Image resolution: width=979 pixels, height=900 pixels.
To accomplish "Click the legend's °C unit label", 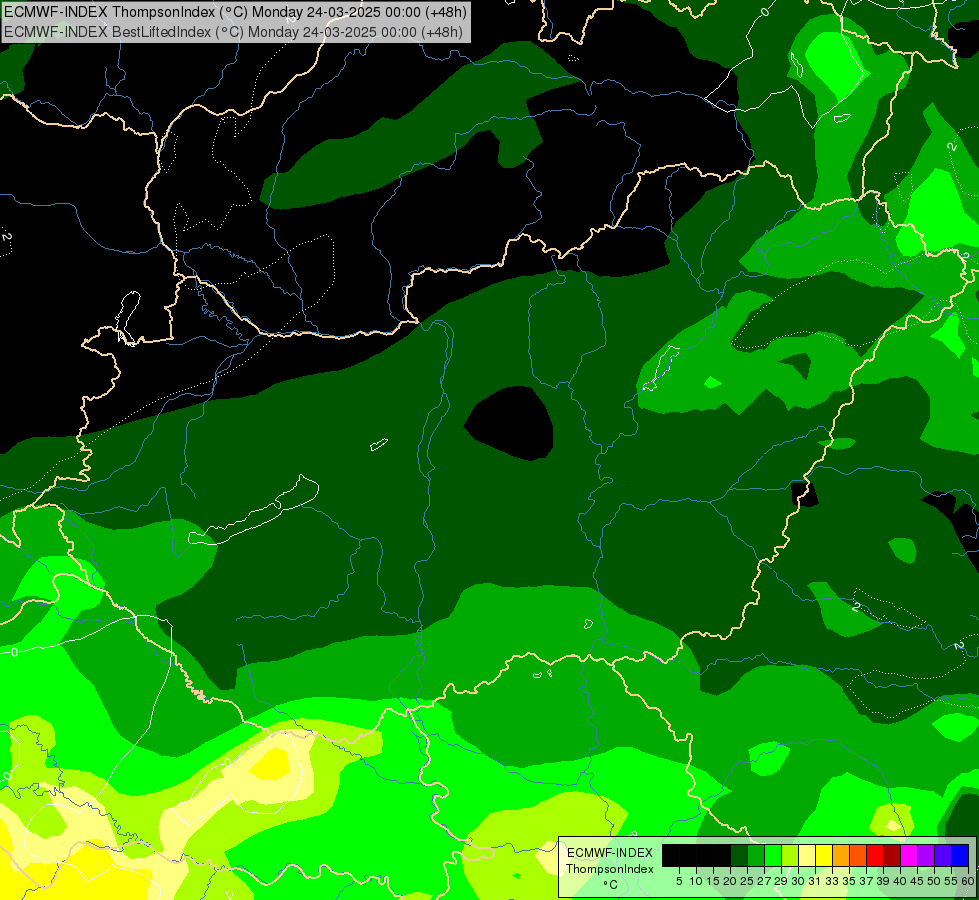I will [x=611, y=884].
